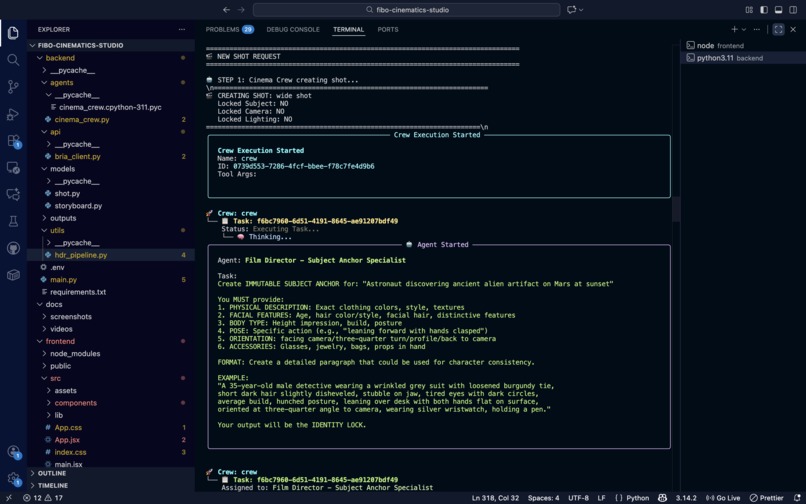
Task: Click the LF line ending status
Action: click(x=601, y=498)
